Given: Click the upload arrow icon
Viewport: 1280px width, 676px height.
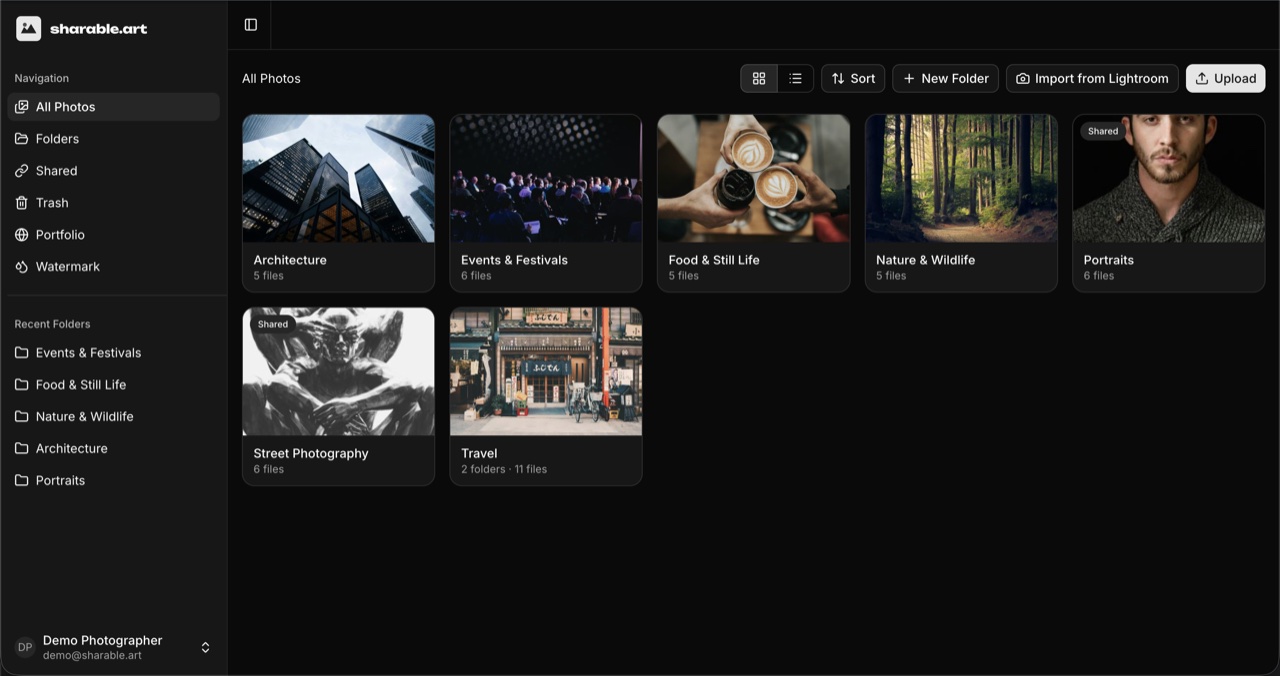Looking at the screenshot, I should point(1202,78).
